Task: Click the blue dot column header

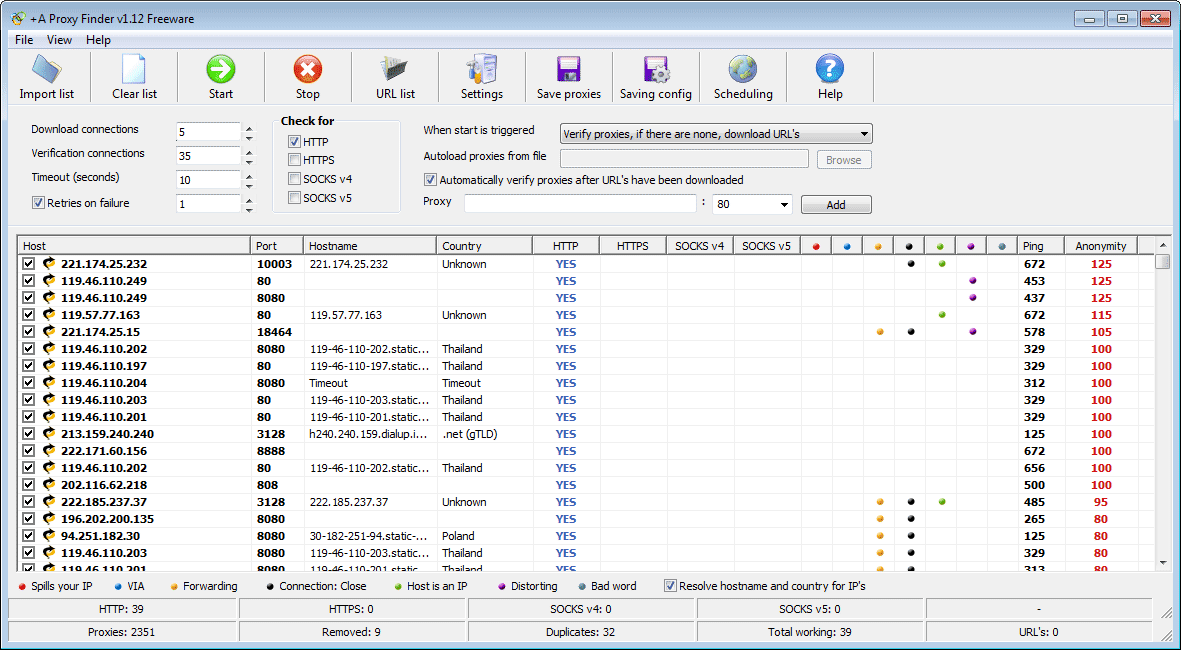Action: point(847,246)
